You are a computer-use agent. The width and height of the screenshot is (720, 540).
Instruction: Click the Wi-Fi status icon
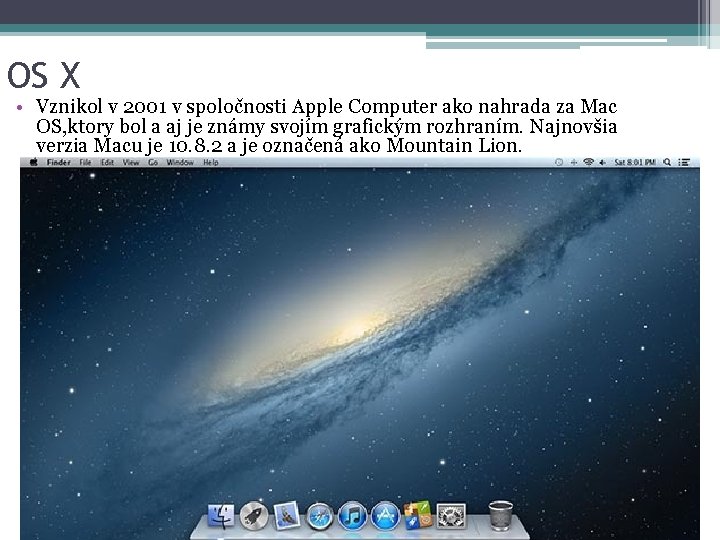click(x=588, y=162)
